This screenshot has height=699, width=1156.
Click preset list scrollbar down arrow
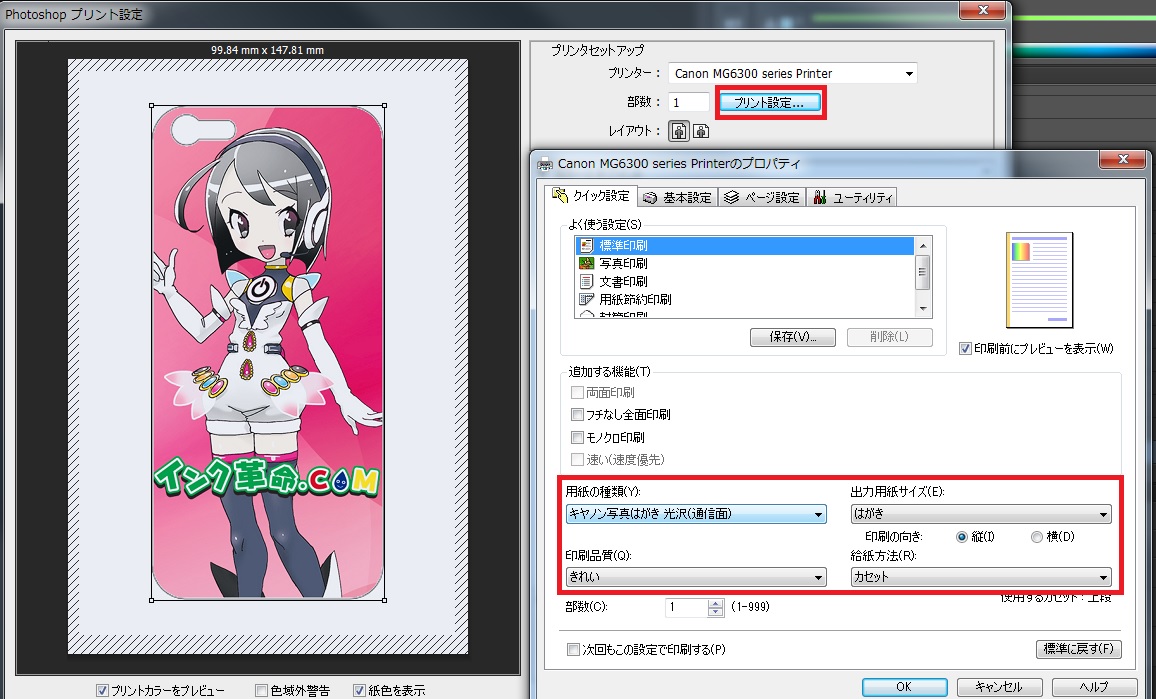coord(923,310)
